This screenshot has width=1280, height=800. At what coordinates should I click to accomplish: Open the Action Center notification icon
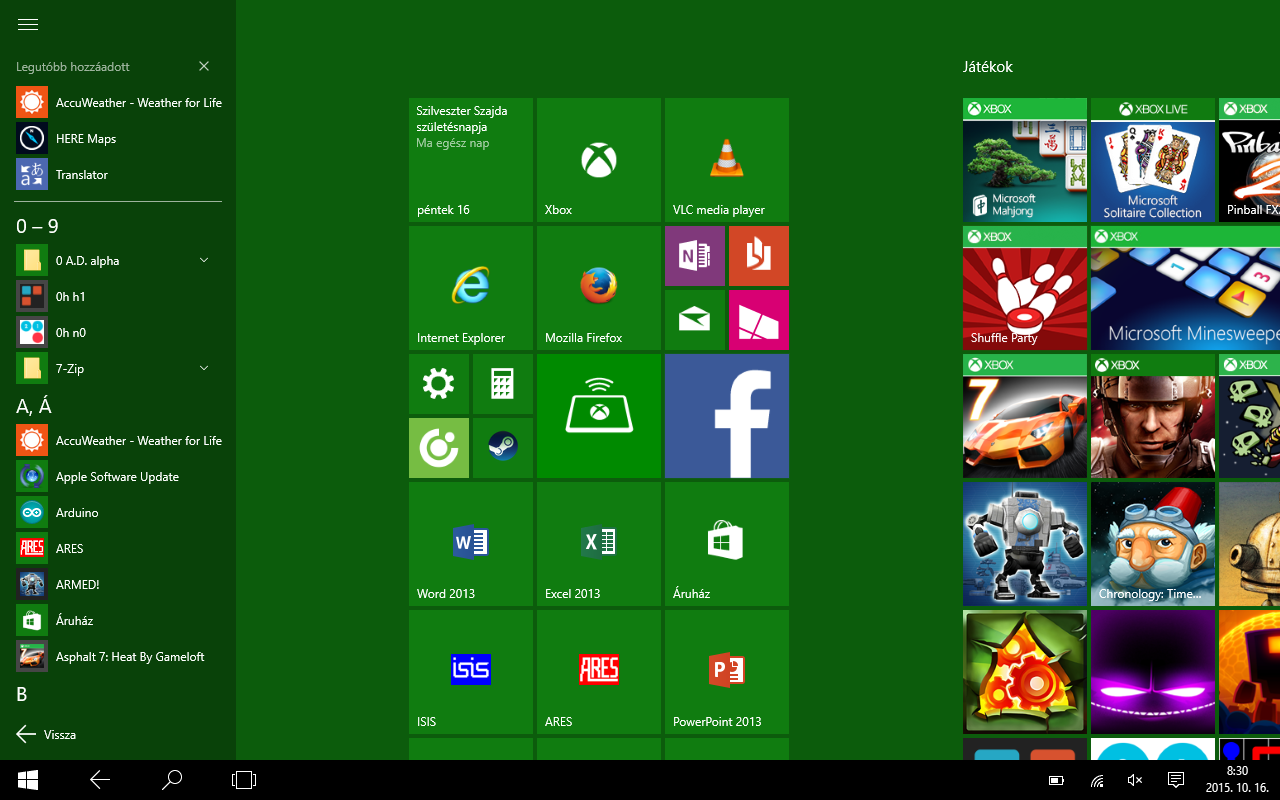1176,780
